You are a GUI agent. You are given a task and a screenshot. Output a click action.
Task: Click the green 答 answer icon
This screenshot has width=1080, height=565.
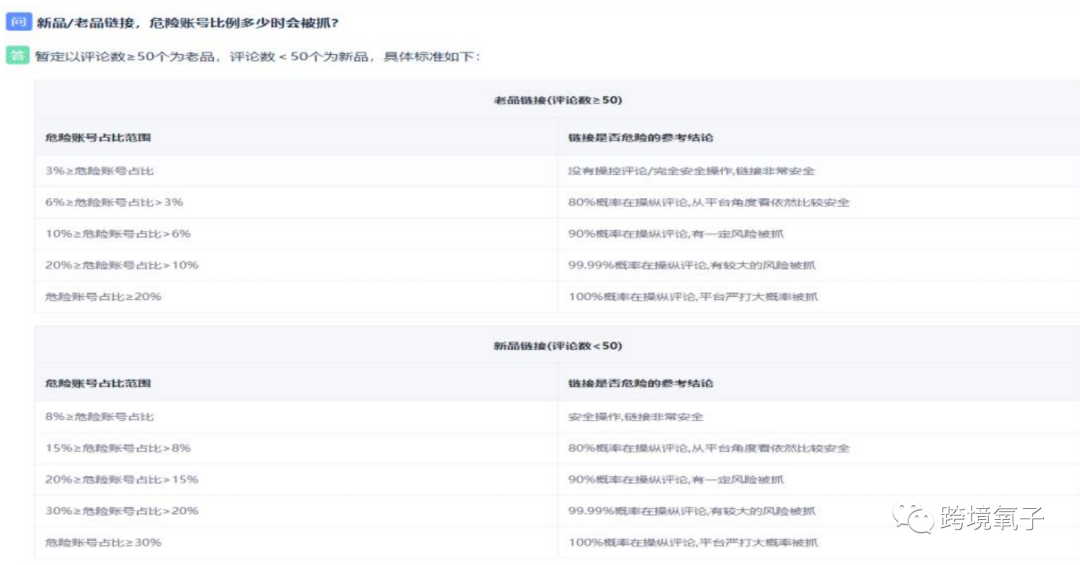[17, 56]
